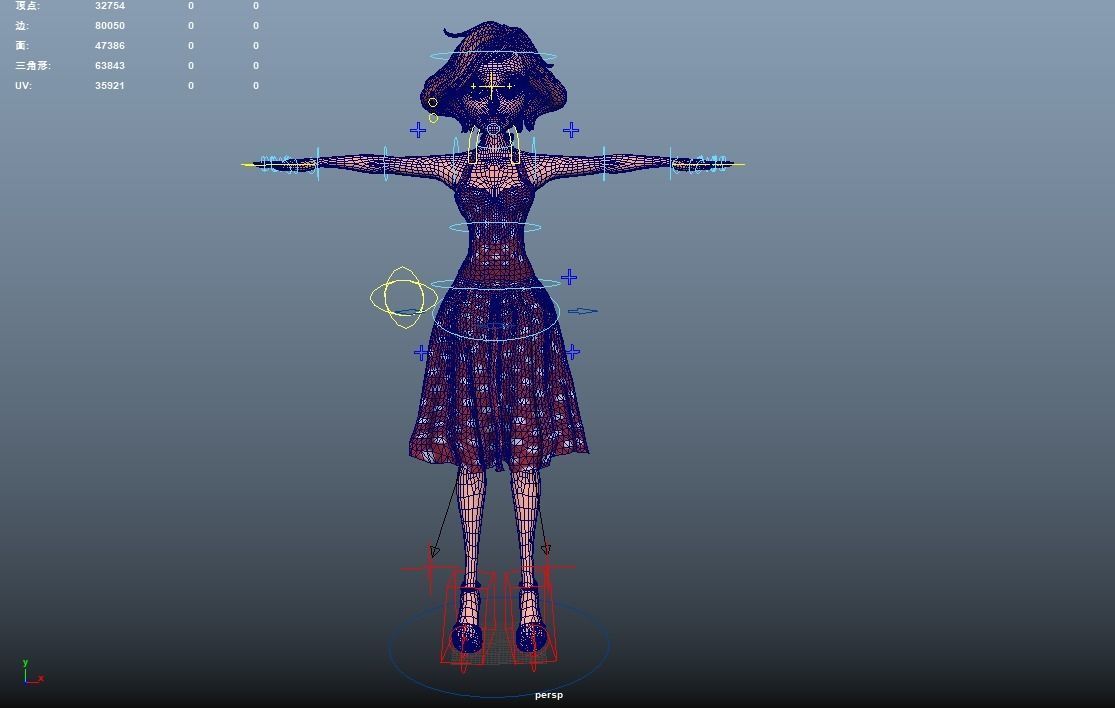This screenshot has width=1115, height=708.
Task: Click the UV count label
Action: 23,85
